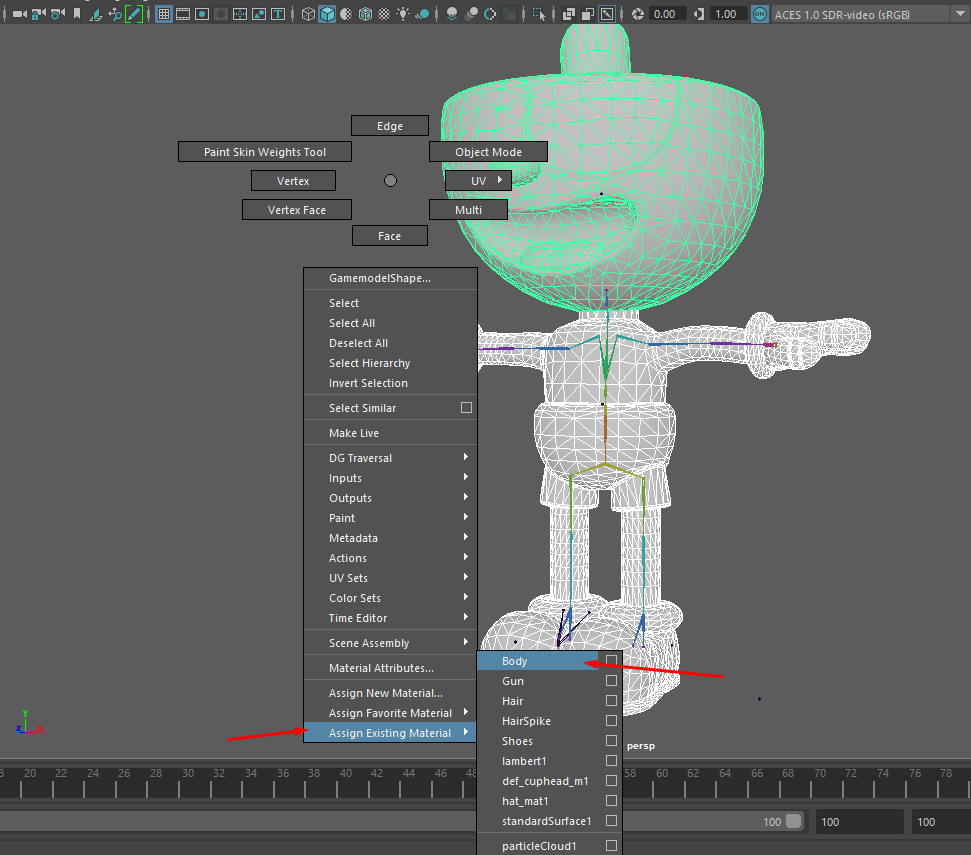971x855 pixels.
Task: Expand the DG Traversal submenu
Action: [x=391, y=458]
